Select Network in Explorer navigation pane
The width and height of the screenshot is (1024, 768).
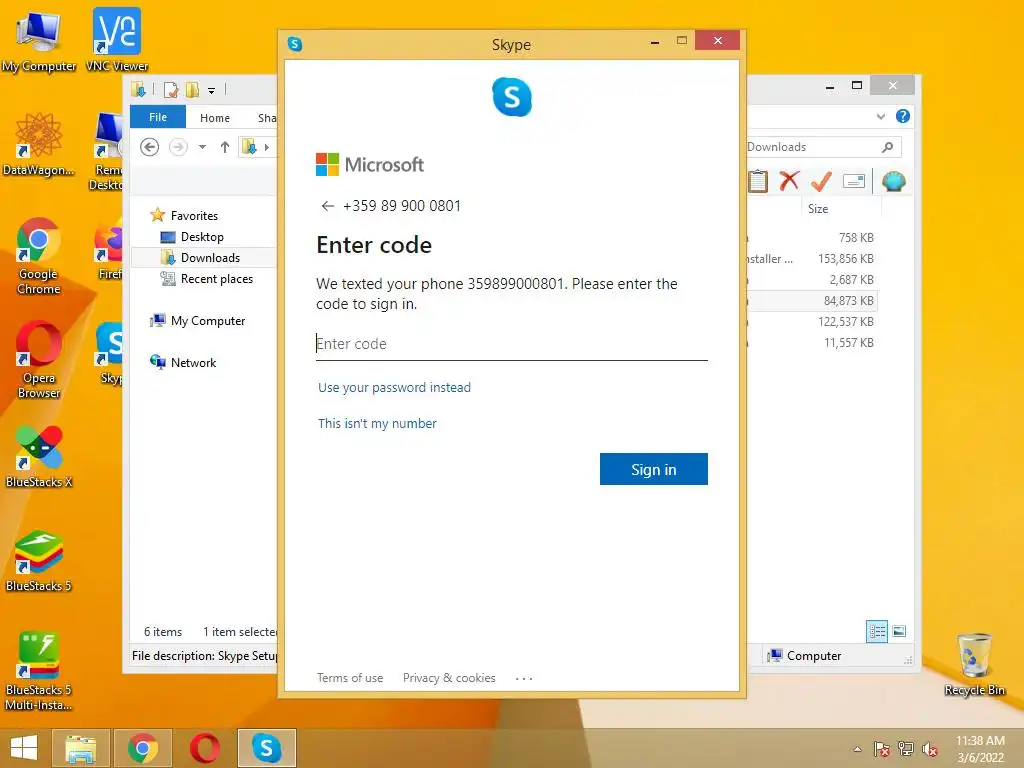click(193, 362)
